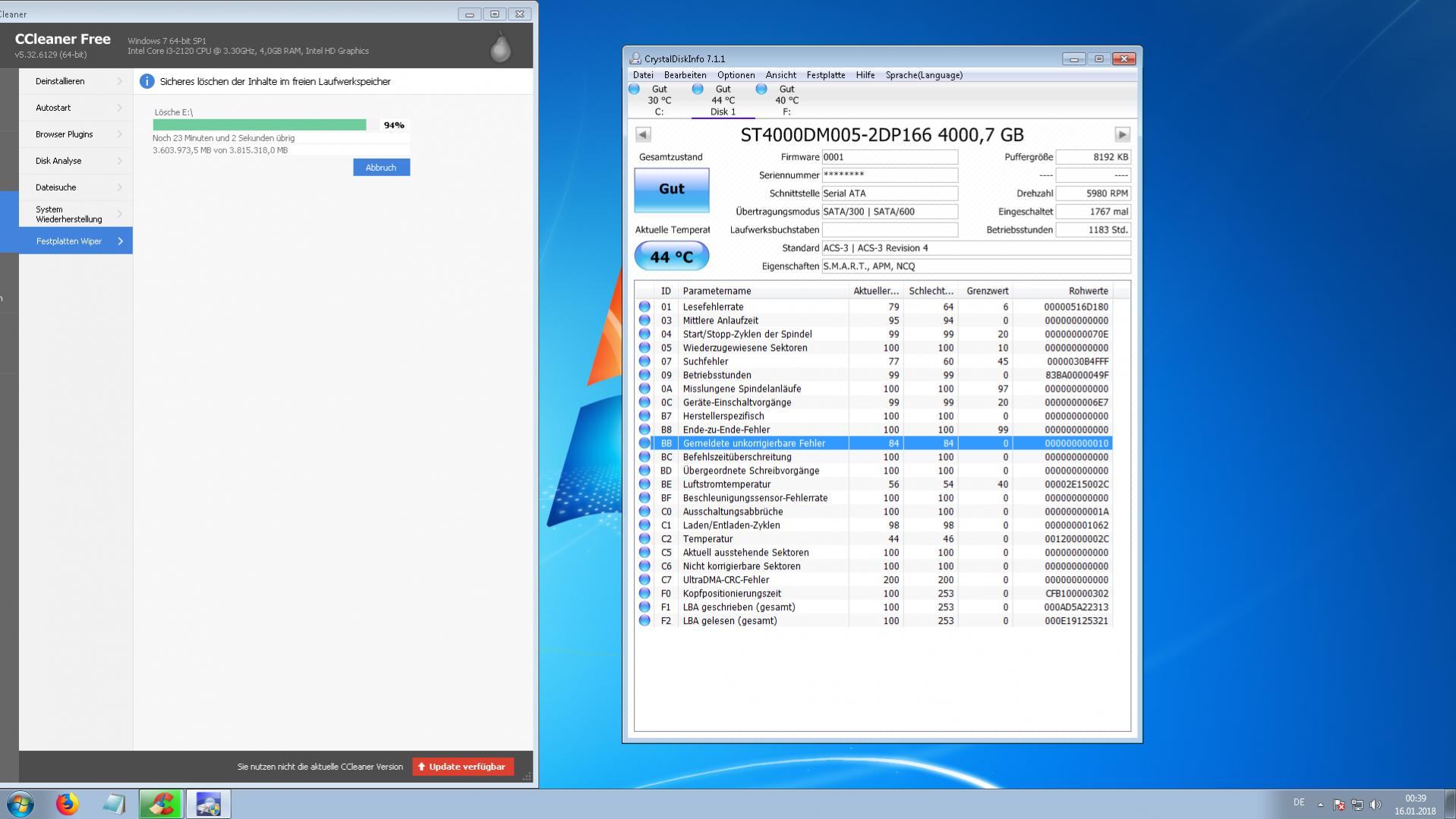Viewport: 1456px width, 819px height.
Task: Open Deinstallieren section in CCleaner
Action: [76, 81]
